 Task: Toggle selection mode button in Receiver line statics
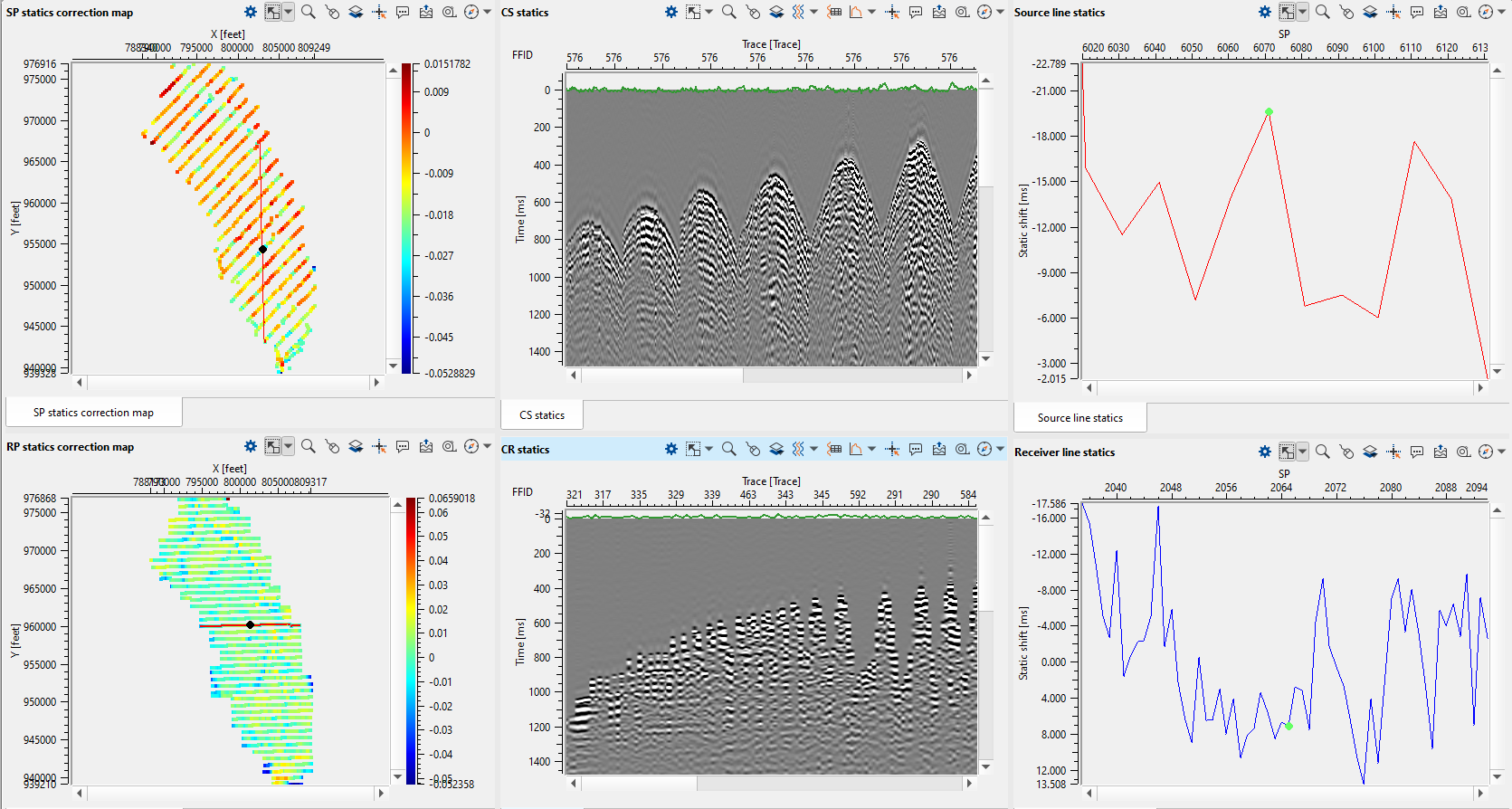click(x=1287, y=452)
